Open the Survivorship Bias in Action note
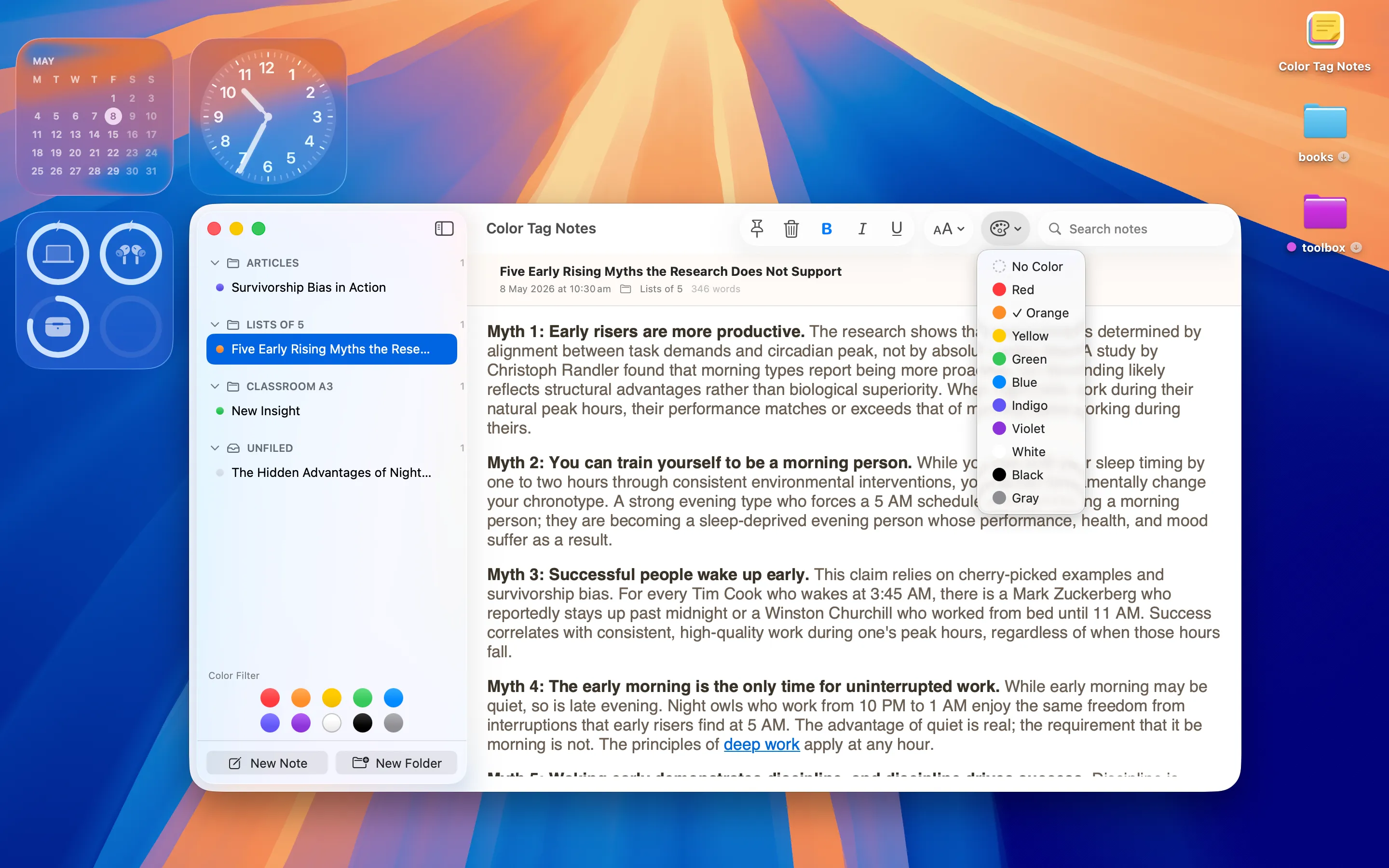This screenshot has width=1389, height=868. (332, 287)
